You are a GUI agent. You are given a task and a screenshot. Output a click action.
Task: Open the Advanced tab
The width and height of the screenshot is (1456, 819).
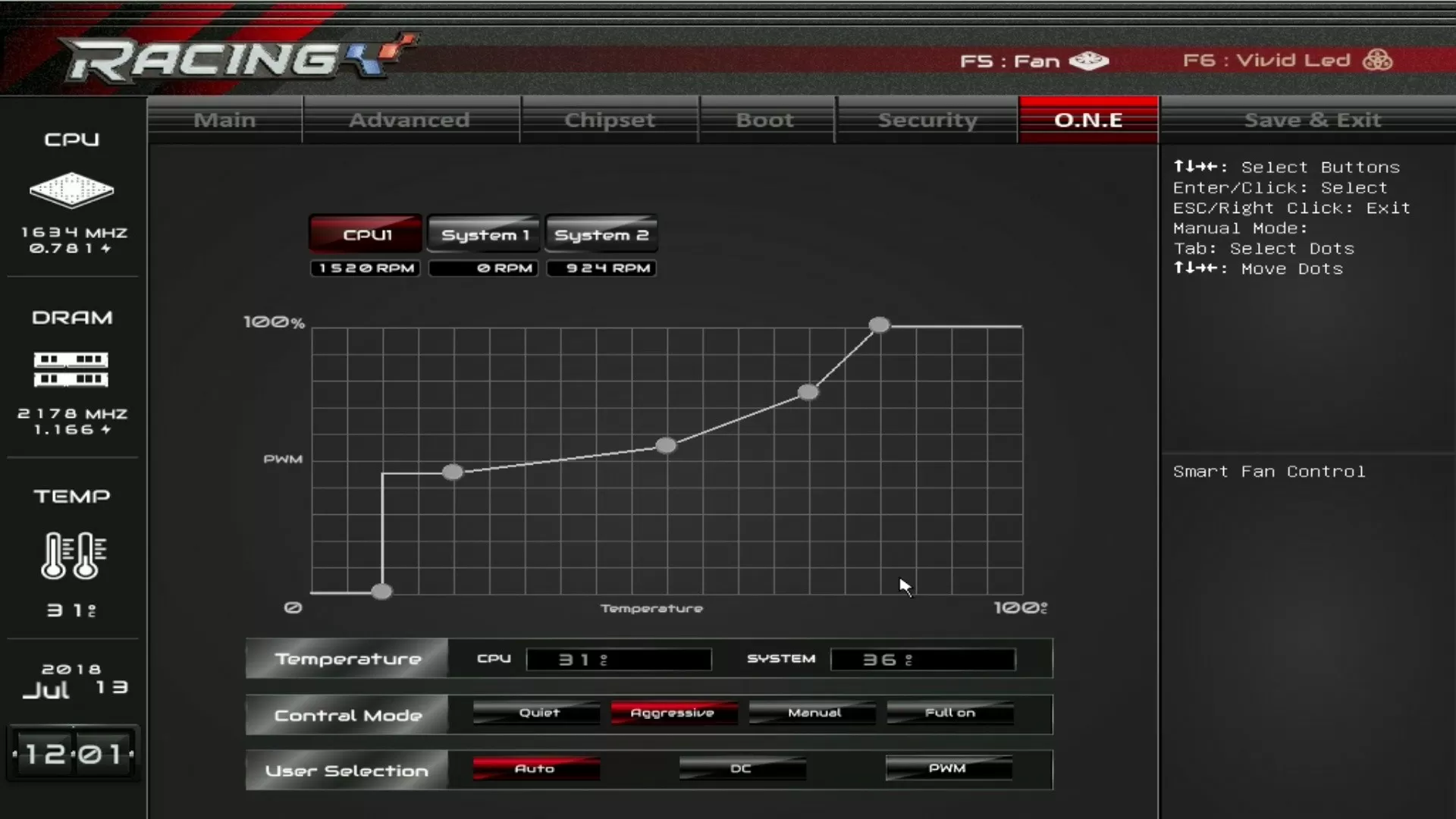[x=409, y=120]
